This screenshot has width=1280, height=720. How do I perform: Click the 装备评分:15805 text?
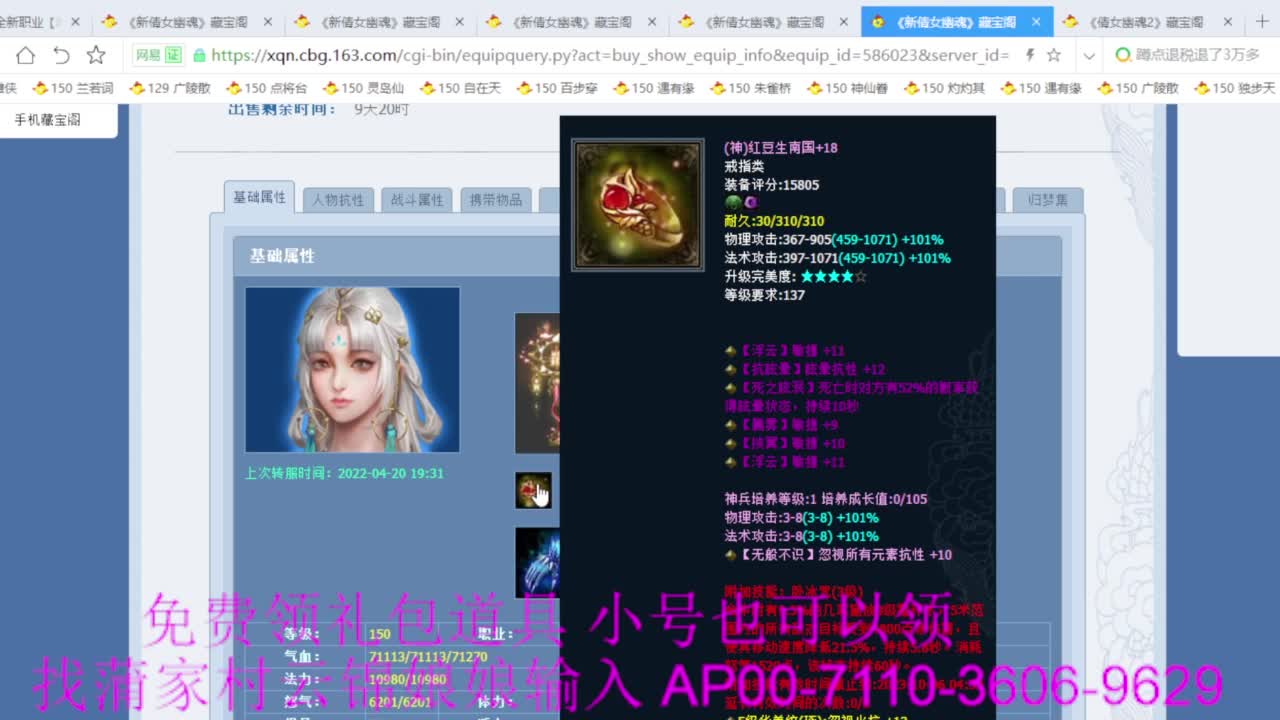[x=771, y=185]
